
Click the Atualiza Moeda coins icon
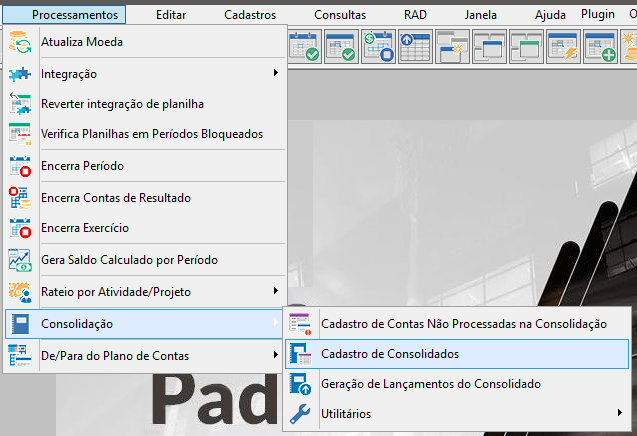click(x=20, y=42)
